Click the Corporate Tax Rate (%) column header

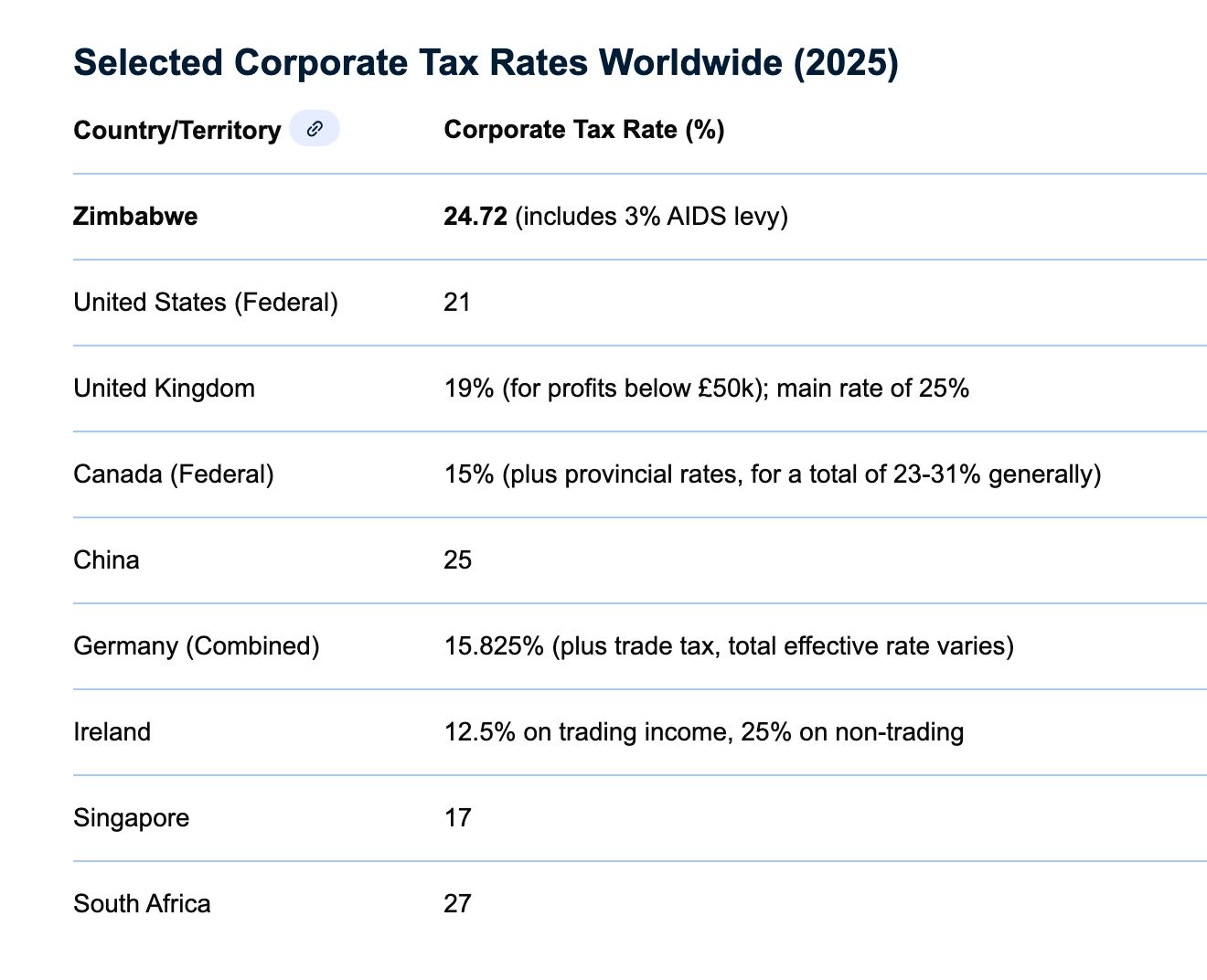(x=583, y=130)
